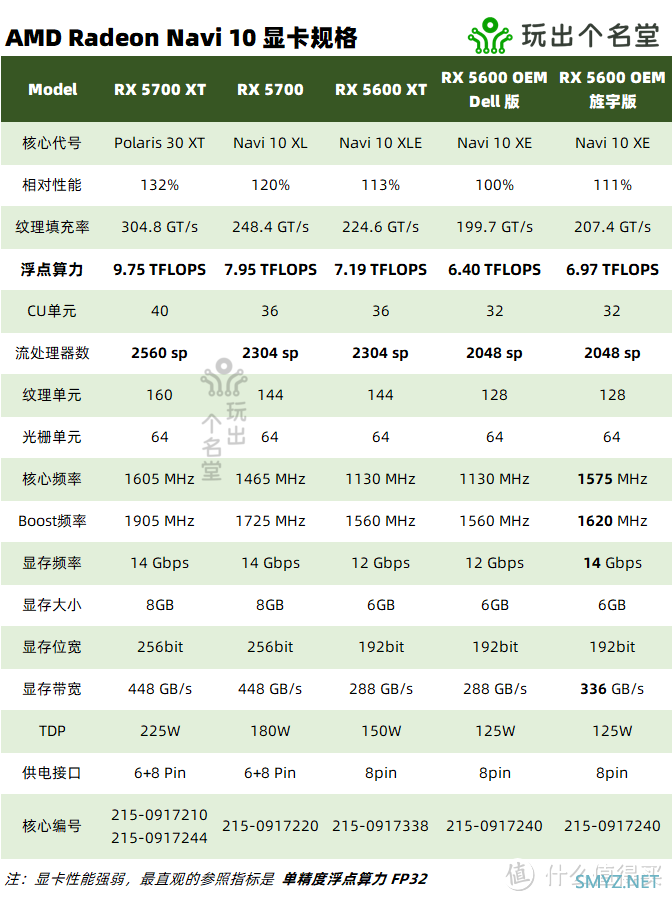672x901 pixels.
Task: Click the 1465 MHz core clock
Action: tap(270, 479)
